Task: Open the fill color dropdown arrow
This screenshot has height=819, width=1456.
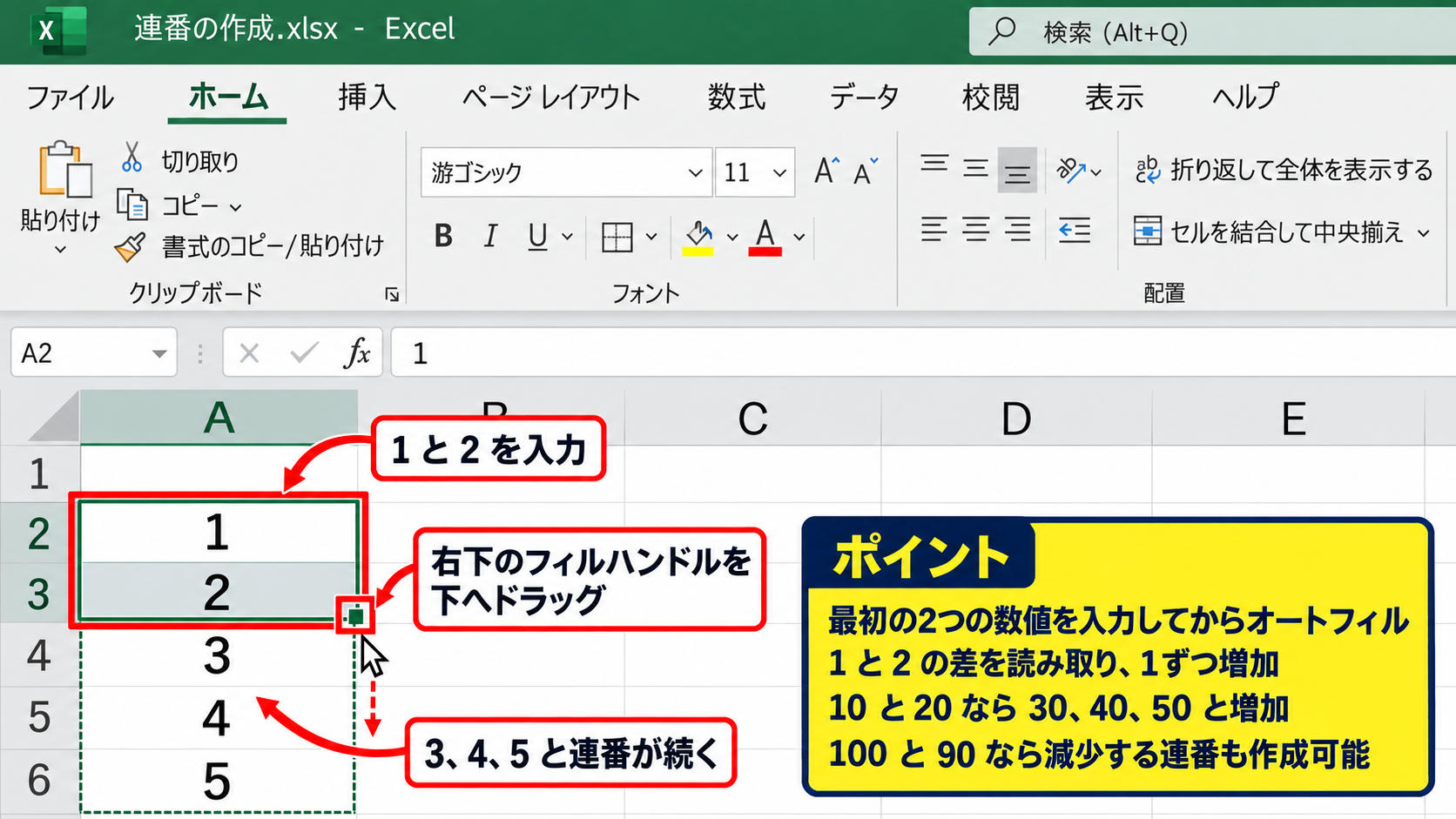Action: coord(732,237)
